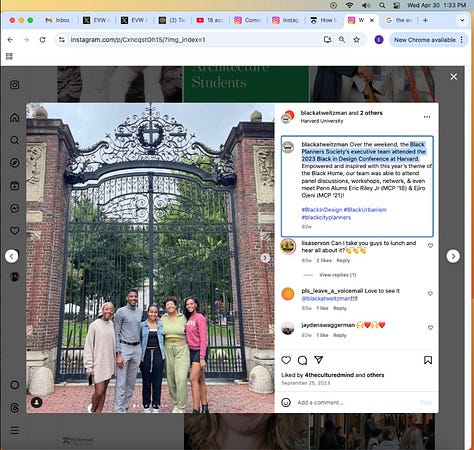Image resolution: width=474 pixels, height=450 pixels.
Task: Open Wi-Fi menu in macOS menu bar
Action: [349, 5]
